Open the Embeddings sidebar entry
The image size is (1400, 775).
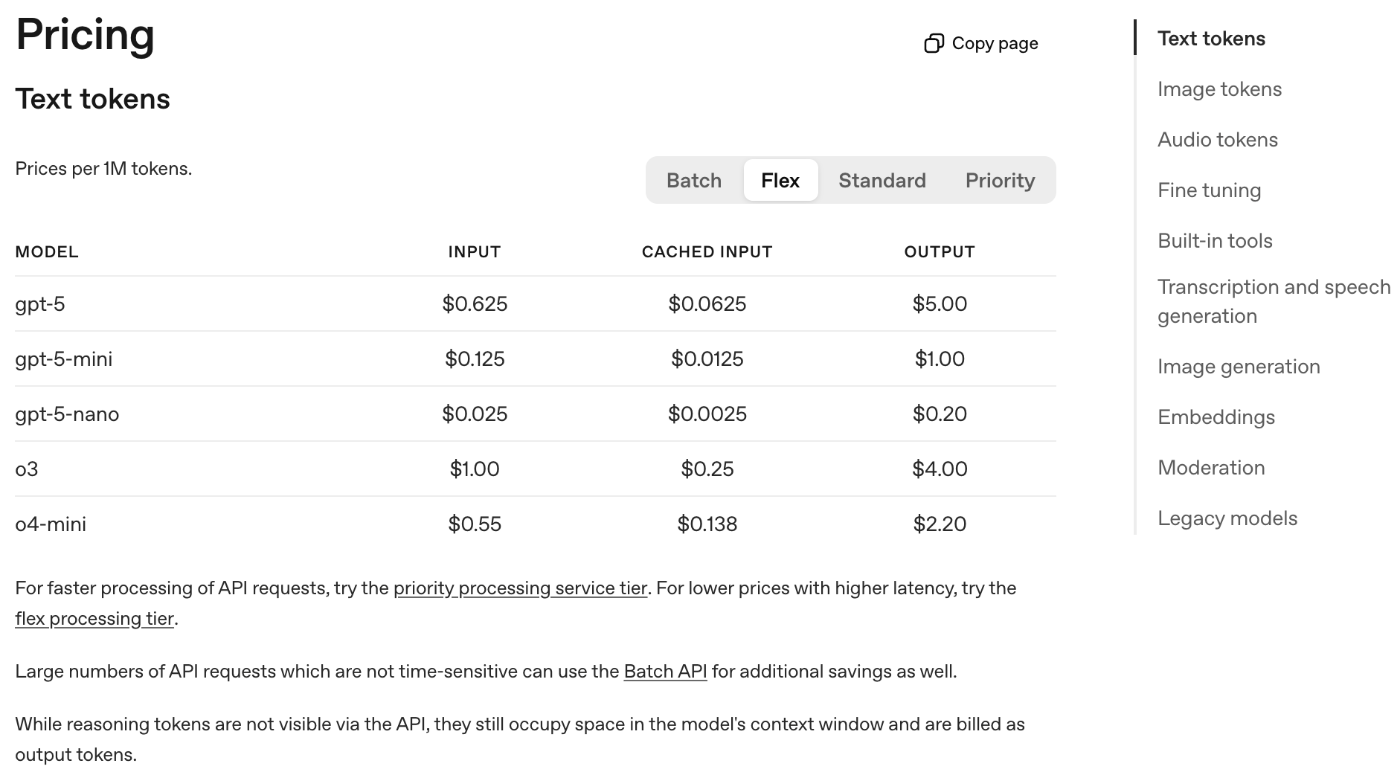click(1216, 417)
